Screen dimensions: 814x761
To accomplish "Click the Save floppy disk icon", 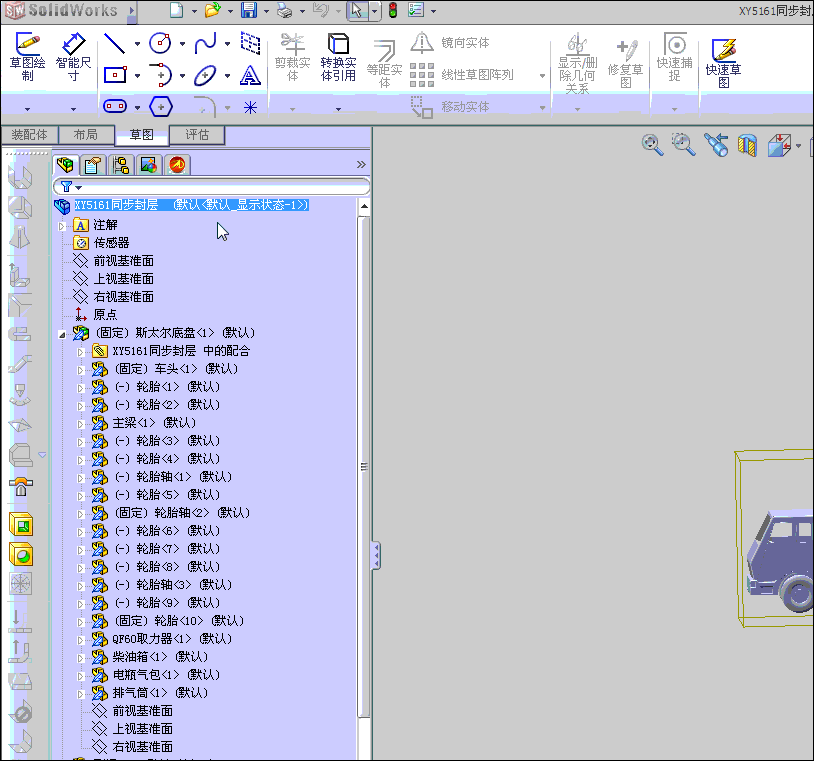I will click(x=249, y=10).
